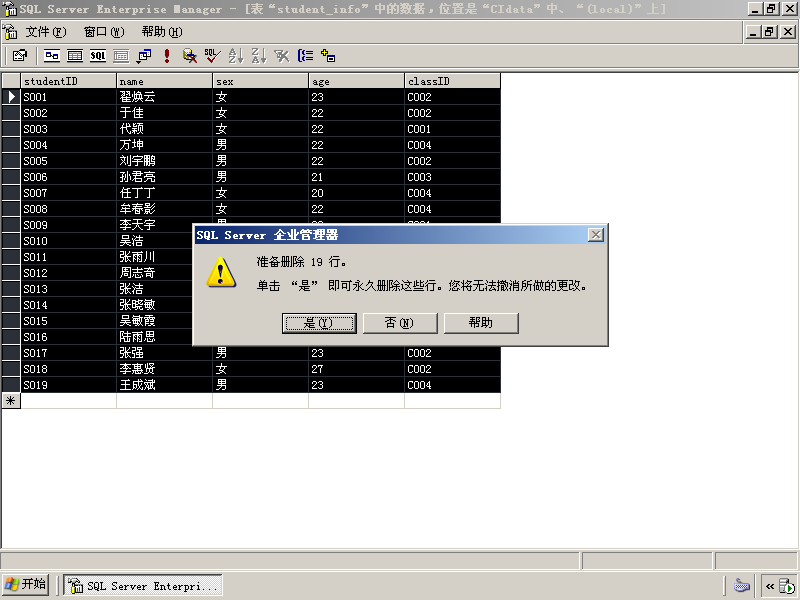This screenshot has width=800, height=600.
Task: Show the SQL pane toolbar icon
Action: [x=98, y=56]
